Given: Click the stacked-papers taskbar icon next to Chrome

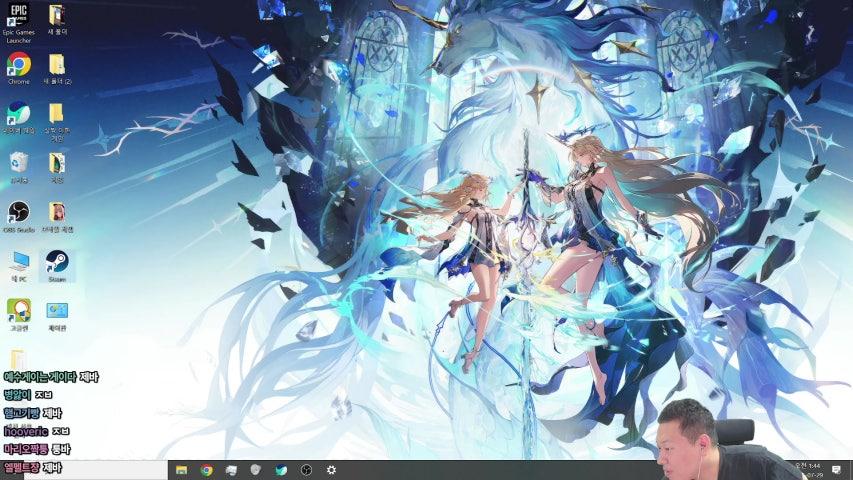Looking at the screenshot, I should click(231, 470).
